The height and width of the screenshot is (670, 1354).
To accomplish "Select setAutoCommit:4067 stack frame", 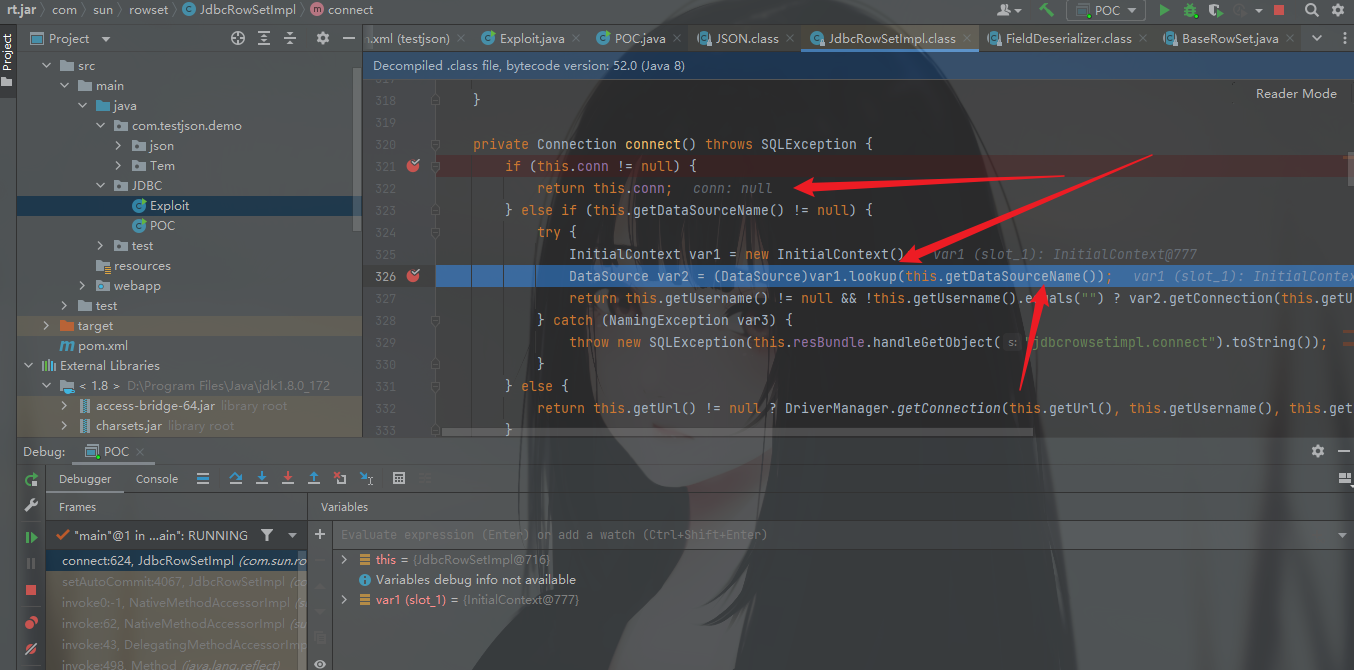I will (177, 581).
